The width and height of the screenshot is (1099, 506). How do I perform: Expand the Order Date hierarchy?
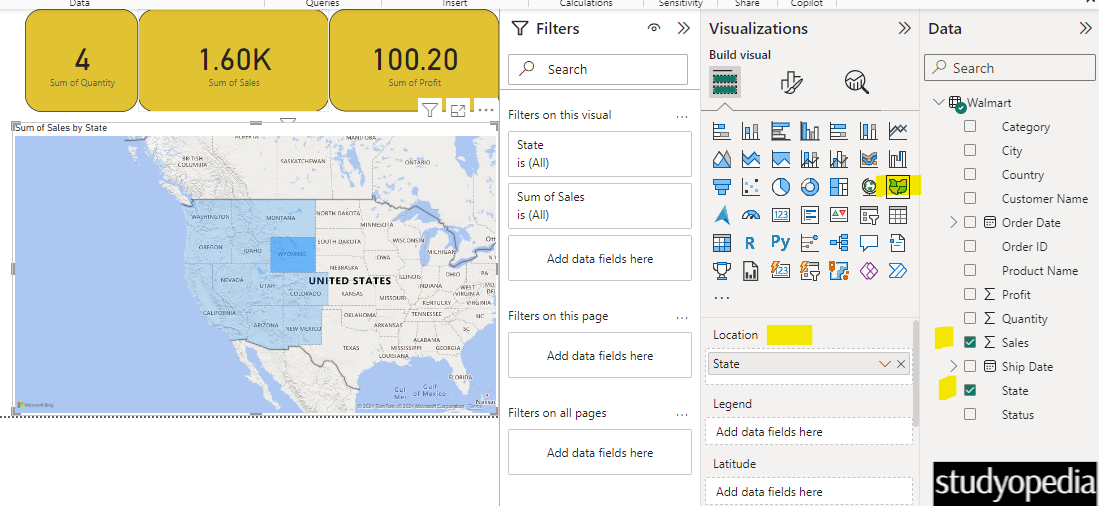953,223
